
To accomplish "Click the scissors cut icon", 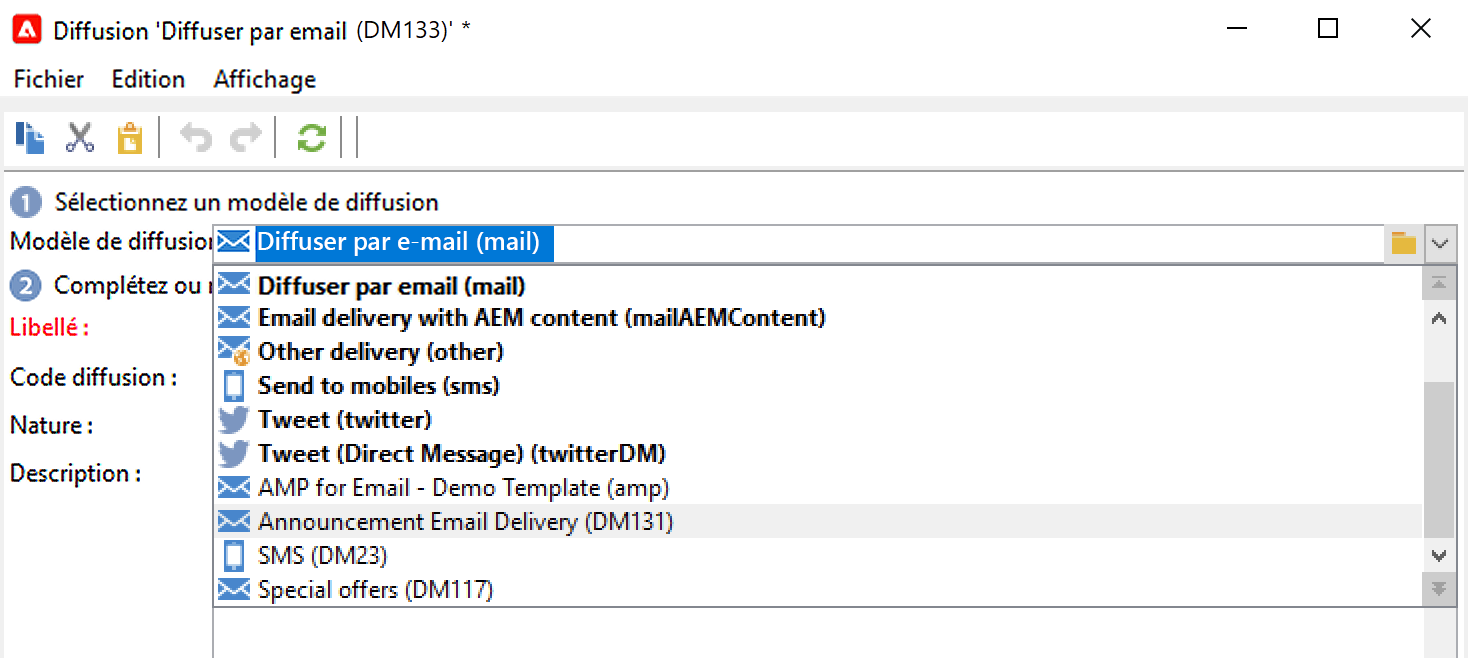I will point(79,137).
